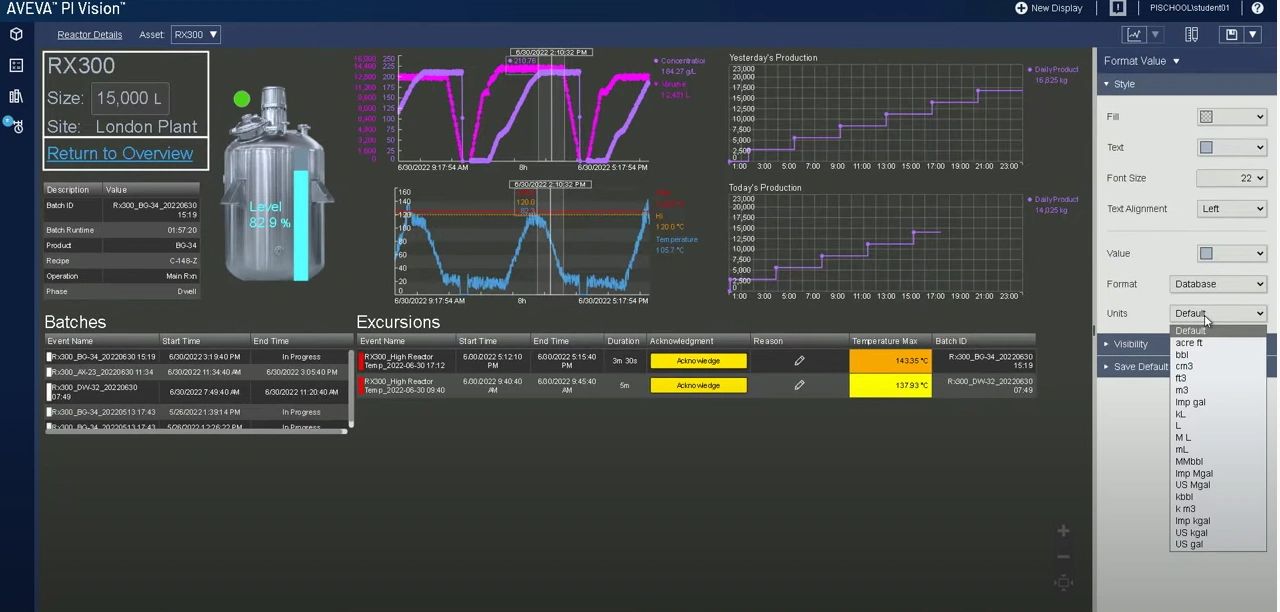Choose 'US gal' in units list

click(x=1189, y=544)
